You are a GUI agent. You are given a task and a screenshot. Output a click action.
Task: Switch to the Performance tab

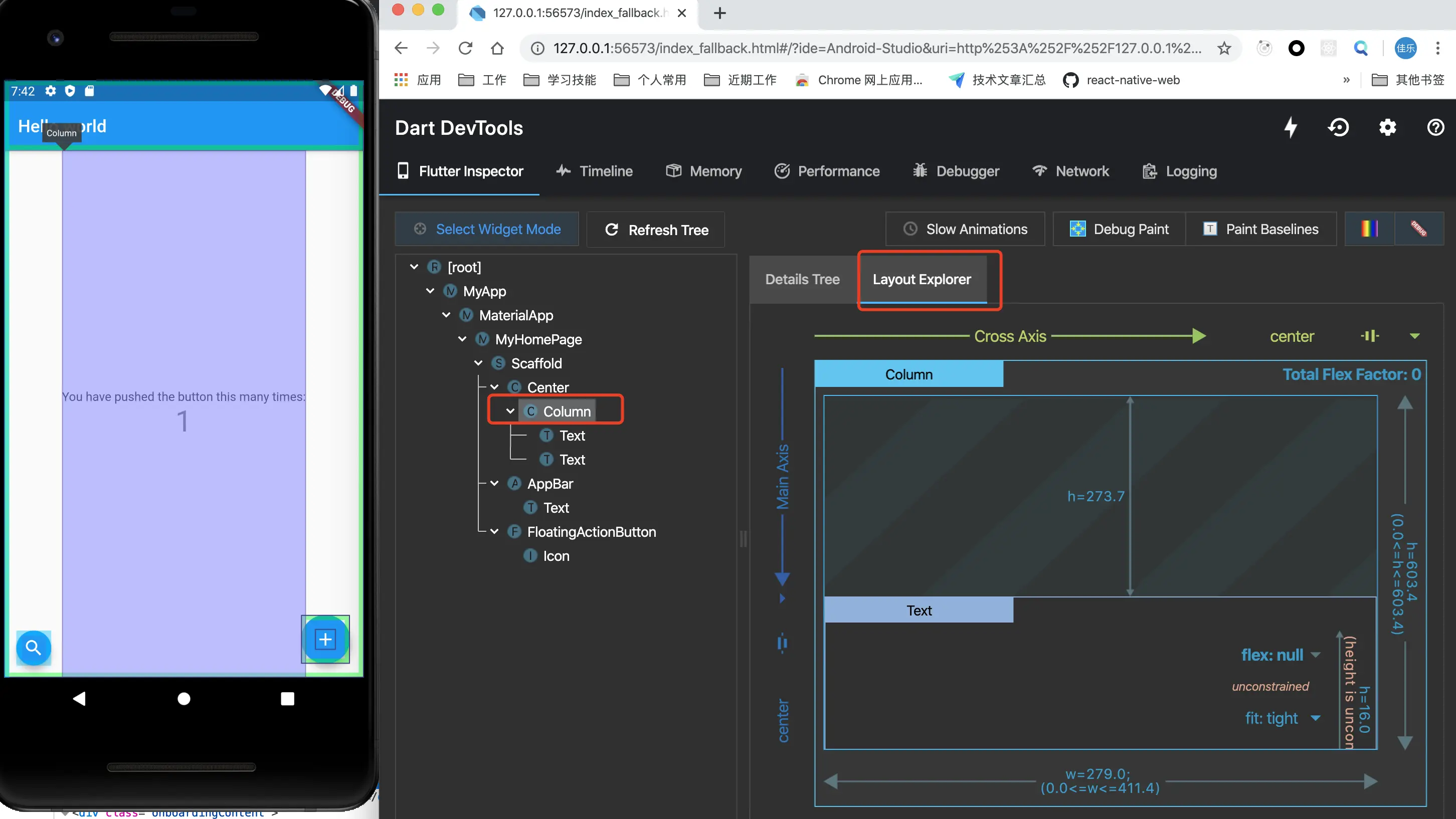(827, 171)
